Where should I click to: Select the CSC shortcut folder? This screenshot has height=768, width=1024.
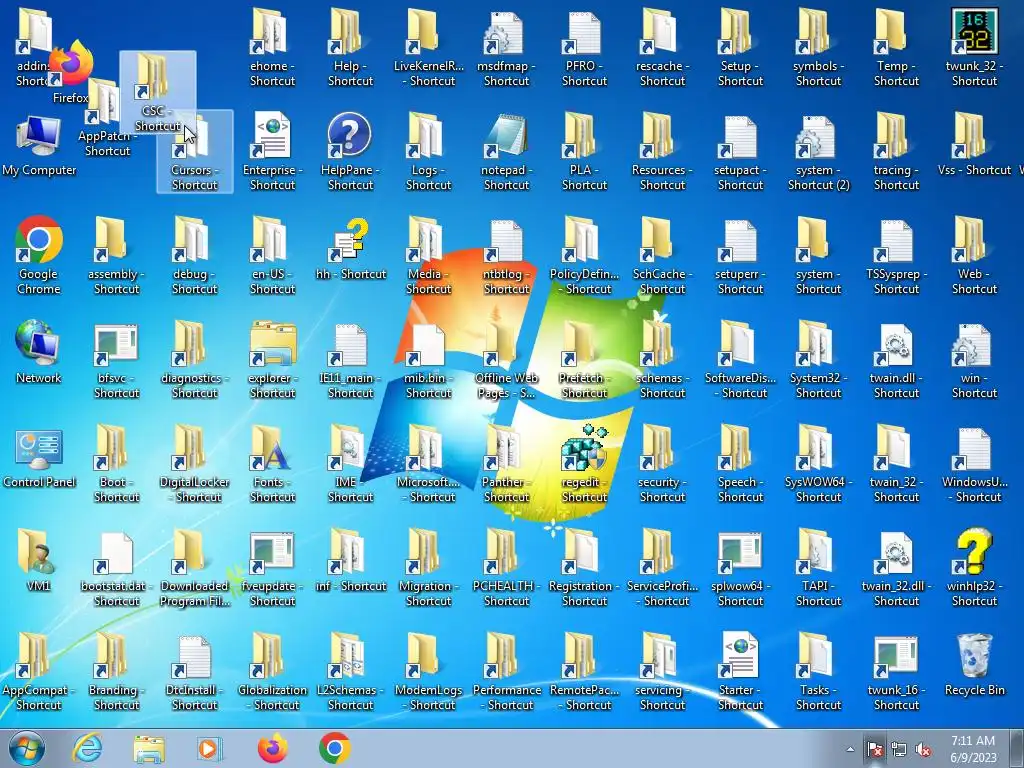pyautogui.click(x=157, y=92)
